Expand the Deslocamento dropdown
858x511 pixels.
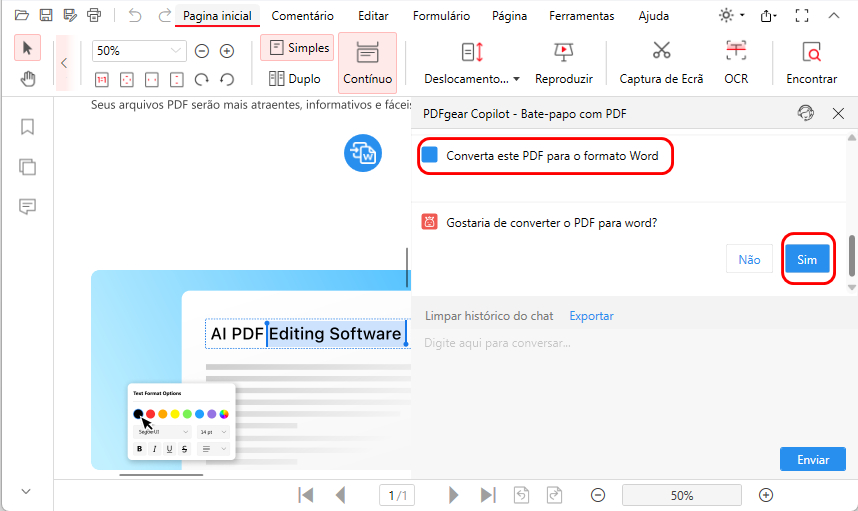(x=472, y=62)
